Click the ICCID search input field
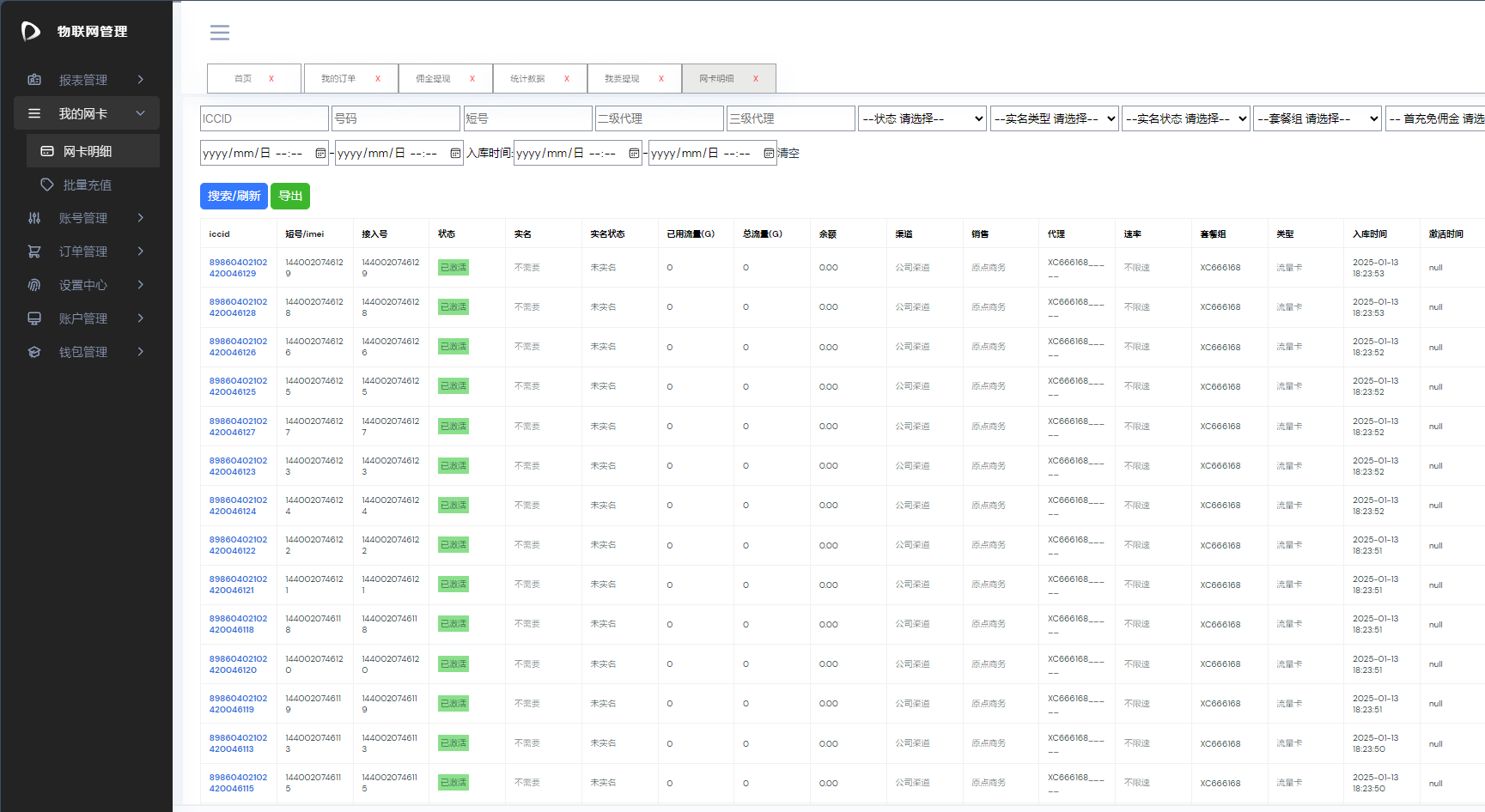The width and height of the screenshot is (1485, 812). [x=264, y=118]
